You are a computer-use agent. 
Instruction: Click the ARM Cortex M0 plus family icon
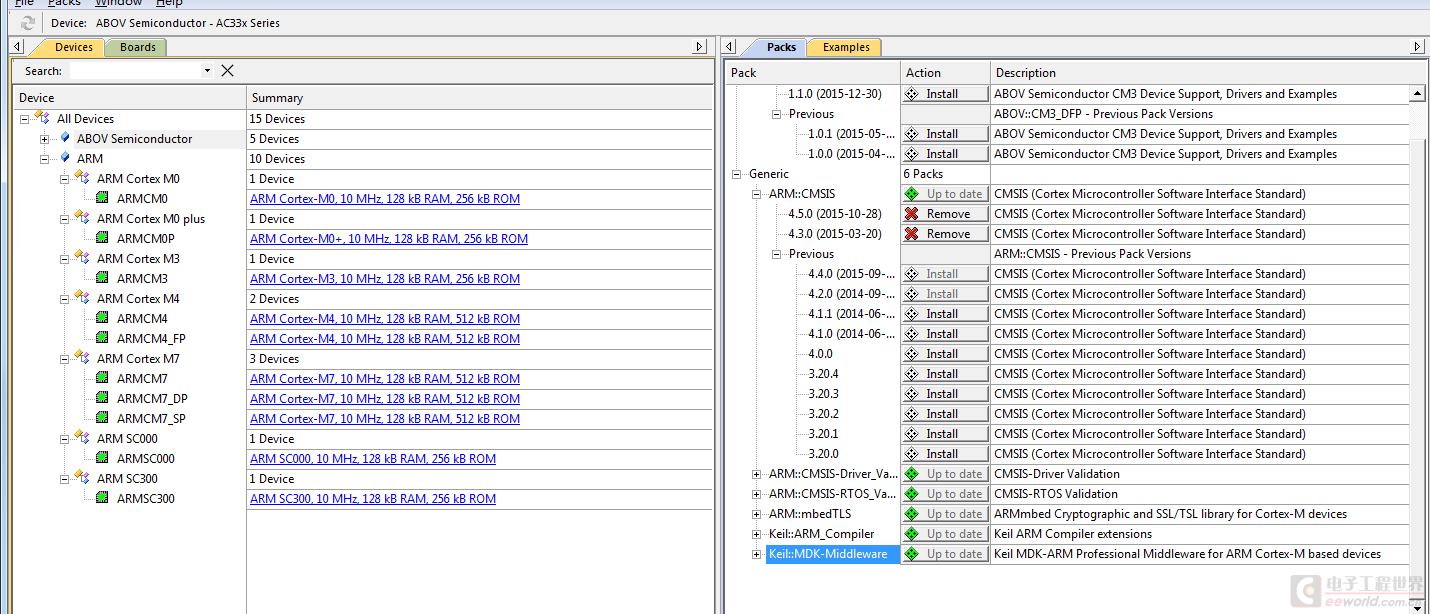click(82, 218)
